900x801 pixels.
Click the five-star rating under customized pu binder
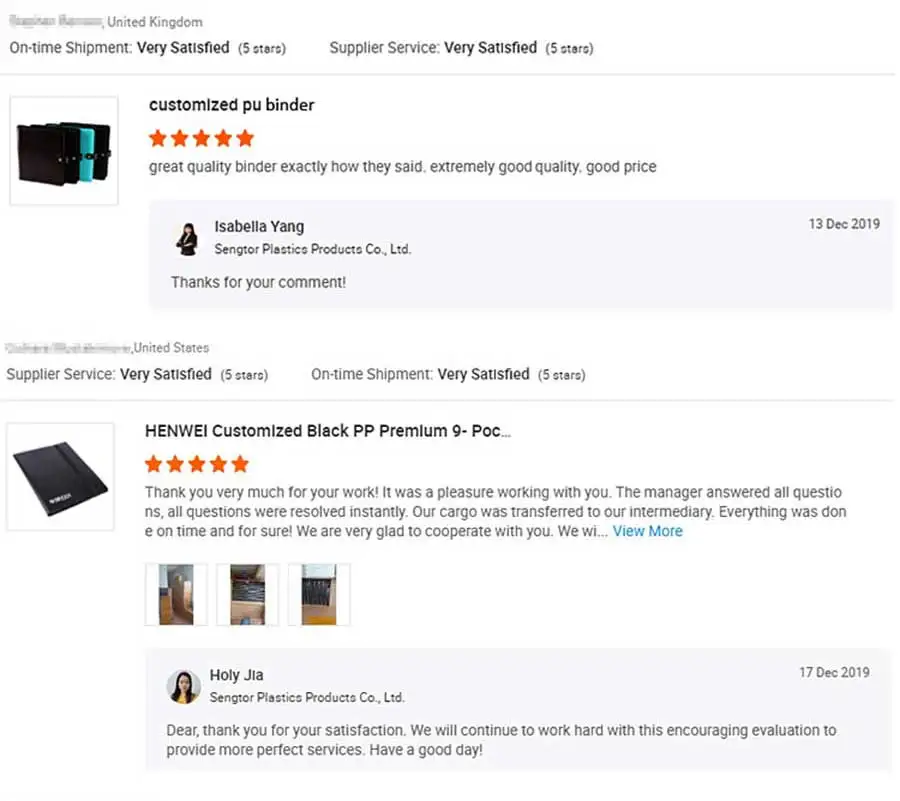click(x=201, y=138)
